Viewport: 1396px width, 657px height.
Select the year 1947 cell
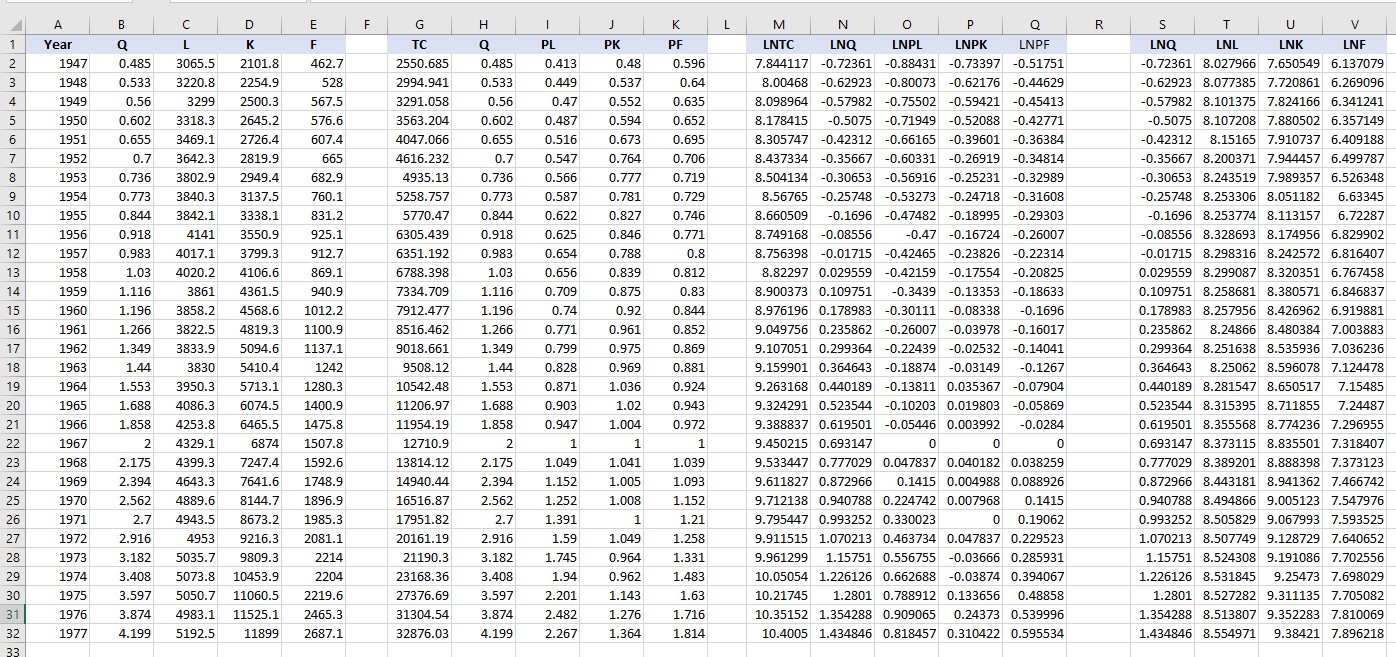tap(57, 63)
